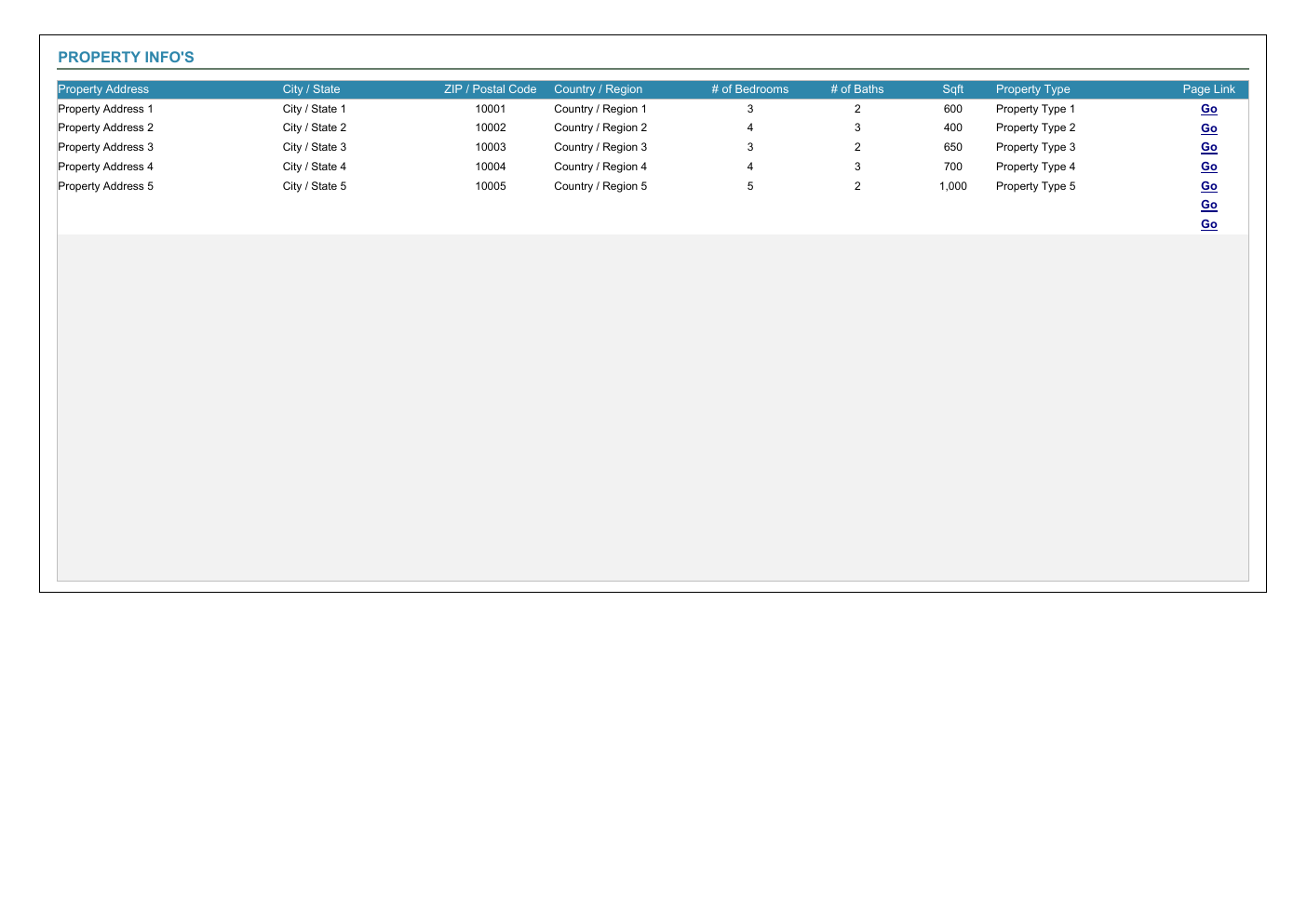Image resolution: width=1307 pixels, height=924 pixels.
Task: Select the Property Type 5 cell
Action: pos(1035,186)
